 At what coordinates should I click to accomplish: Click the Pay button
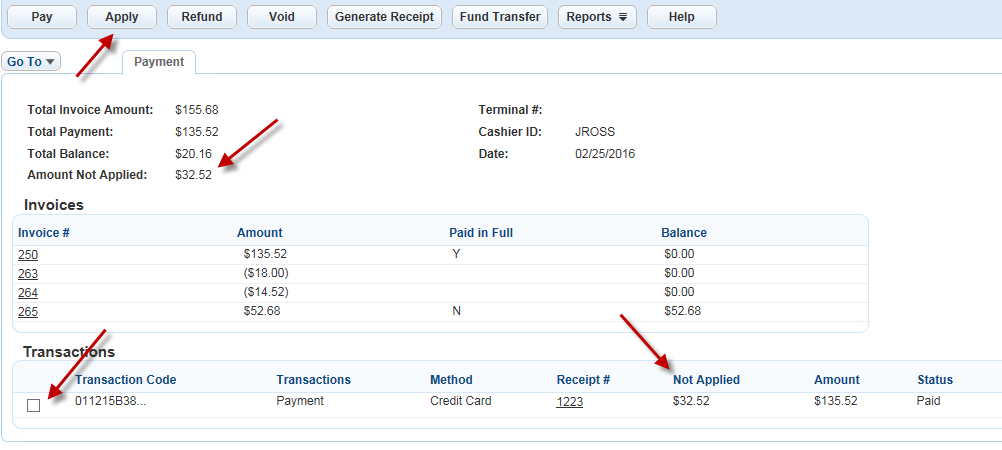pyautogui.click(x=42, y=17)
